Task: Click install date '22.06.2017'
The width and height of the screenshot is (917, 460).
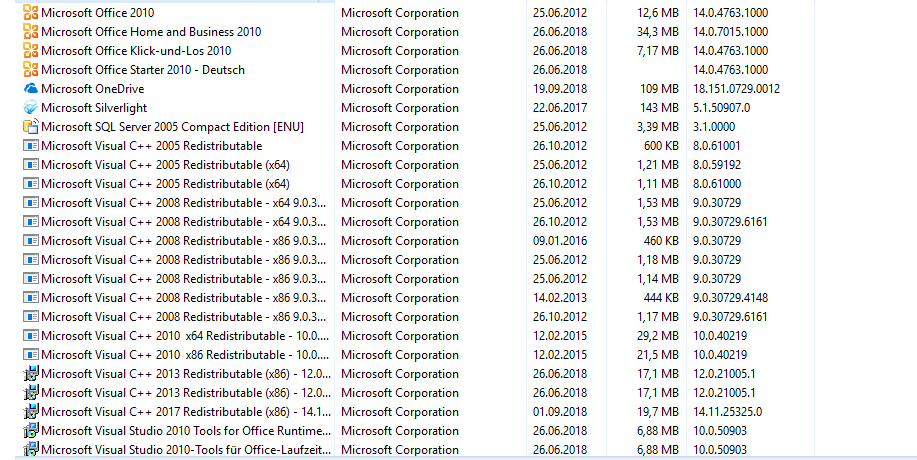Action: coord(560,108)
